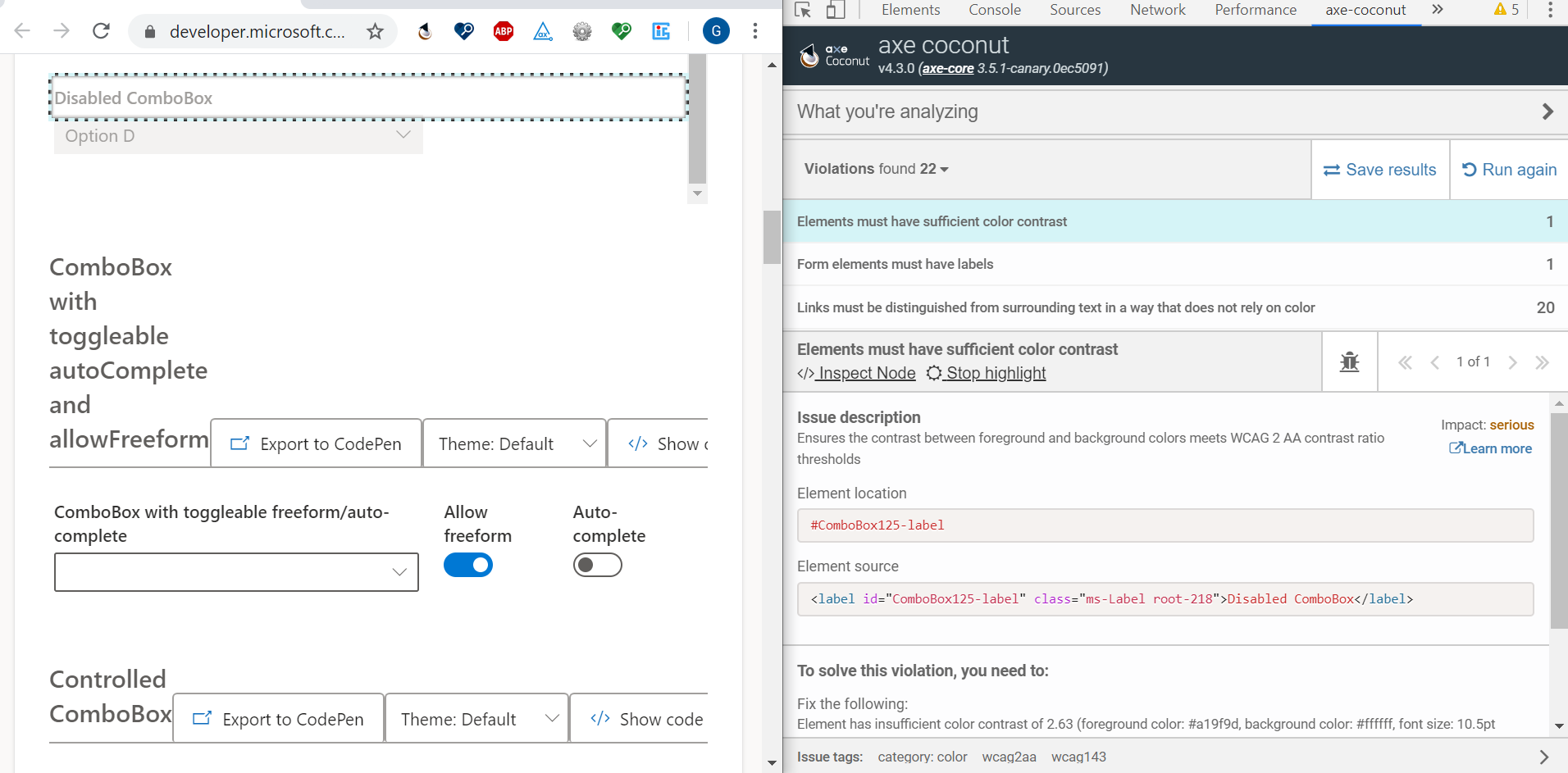Click the DevTools warnings count icon

coord(1506,10)
